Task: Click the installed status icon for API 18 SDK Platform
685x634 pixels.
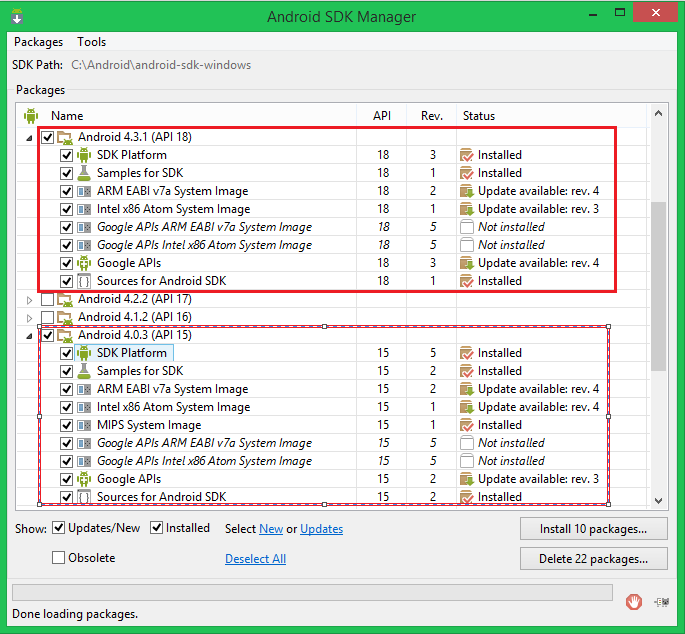Action: click(467, 155)
